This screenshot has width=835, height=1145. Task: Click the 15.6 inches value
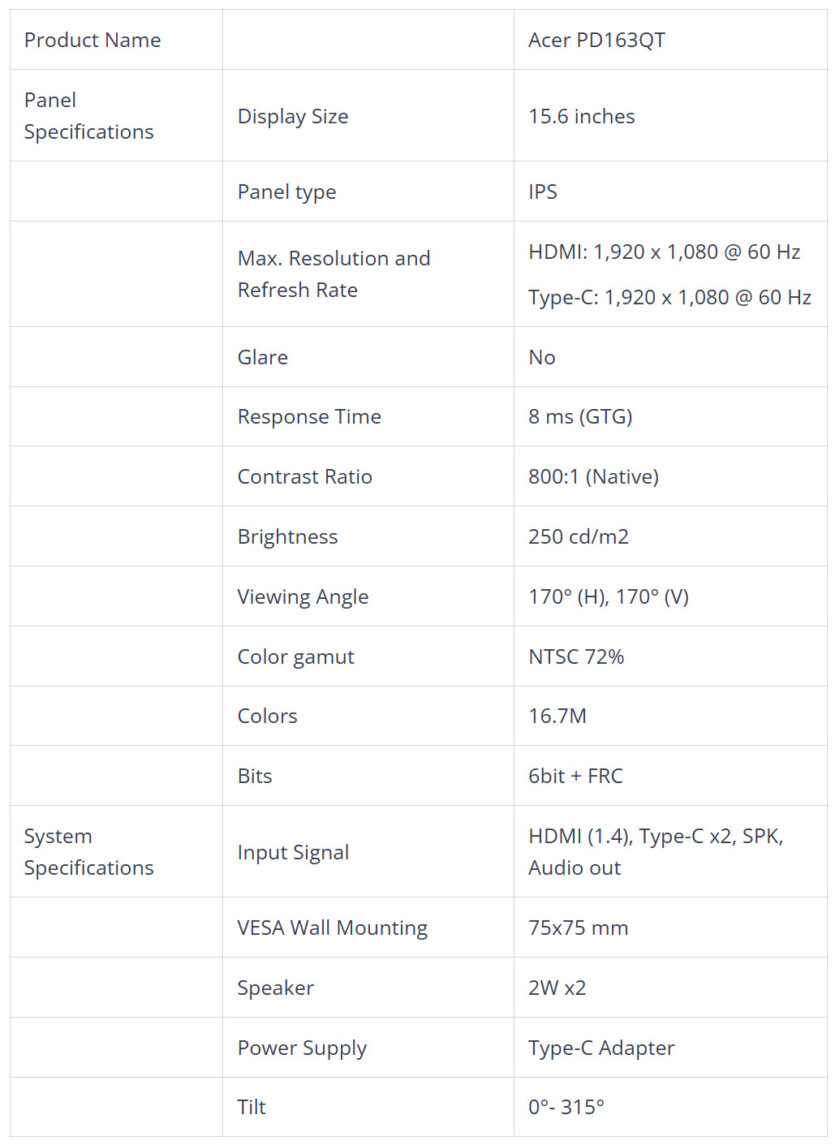582,116
